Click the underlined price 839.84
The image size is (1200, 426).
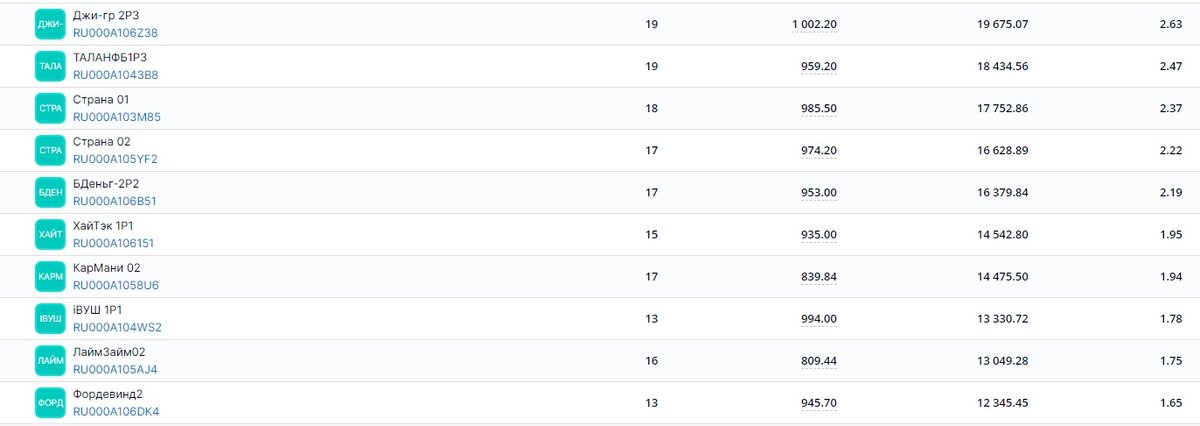[819, 276]
